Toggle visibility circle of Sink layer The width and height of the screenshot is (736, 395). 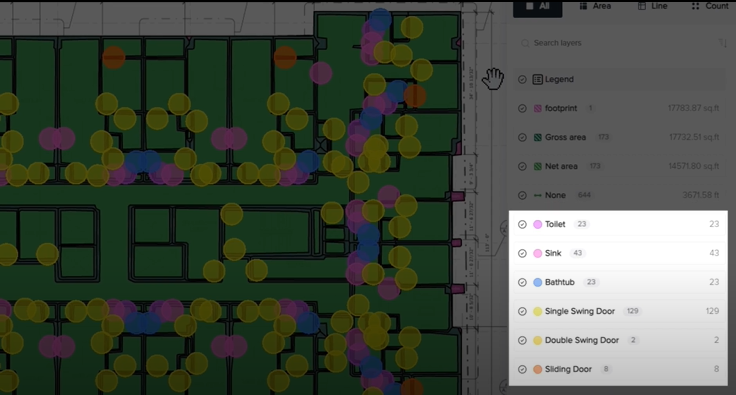tap(522, 253)
